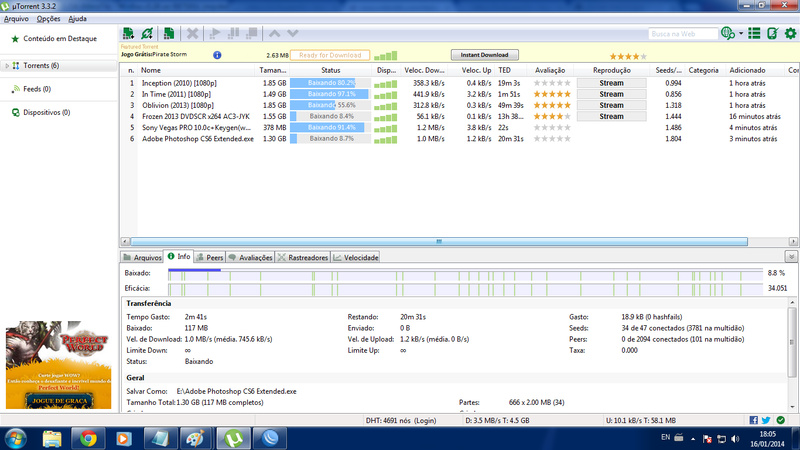Image resolution: width=800 pixels, height=450 pixels.
Task: Click the Remove torrent X icon
Action: (192, 34)
